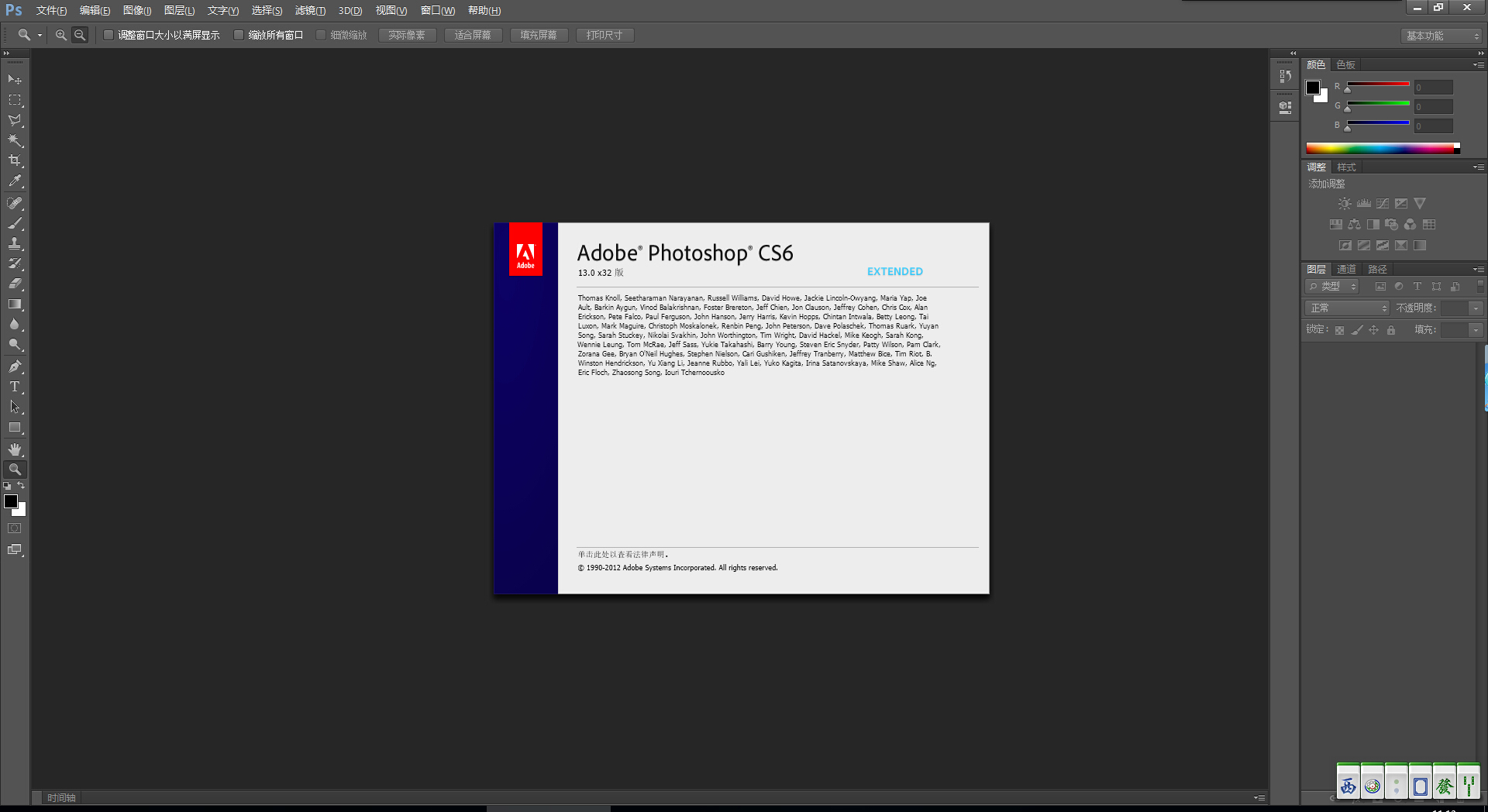1488x812 pixels.
Task: Click the R value input field
Action: click(1433, 88)
